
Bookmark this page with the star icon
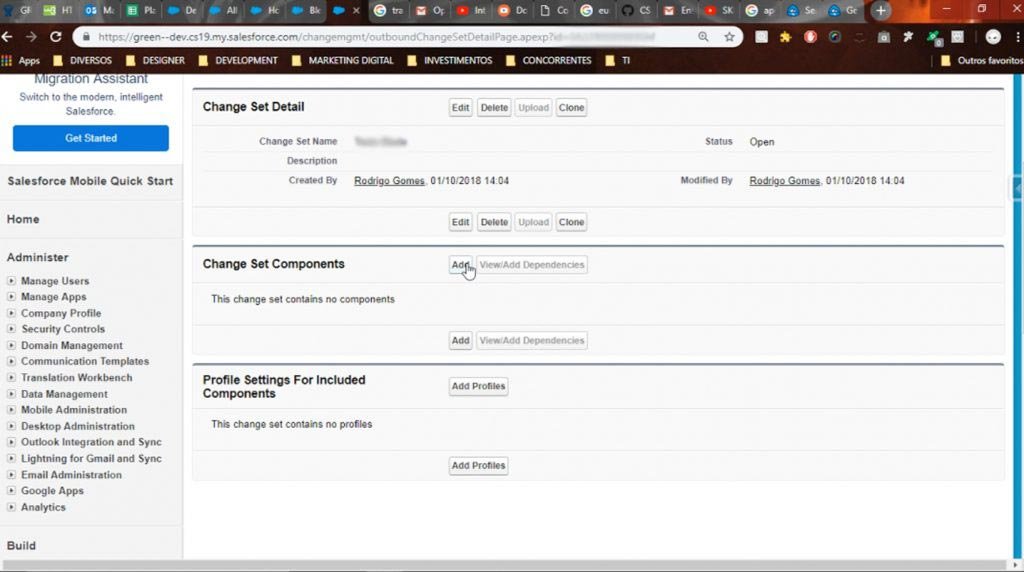click(x=729, y=37)
